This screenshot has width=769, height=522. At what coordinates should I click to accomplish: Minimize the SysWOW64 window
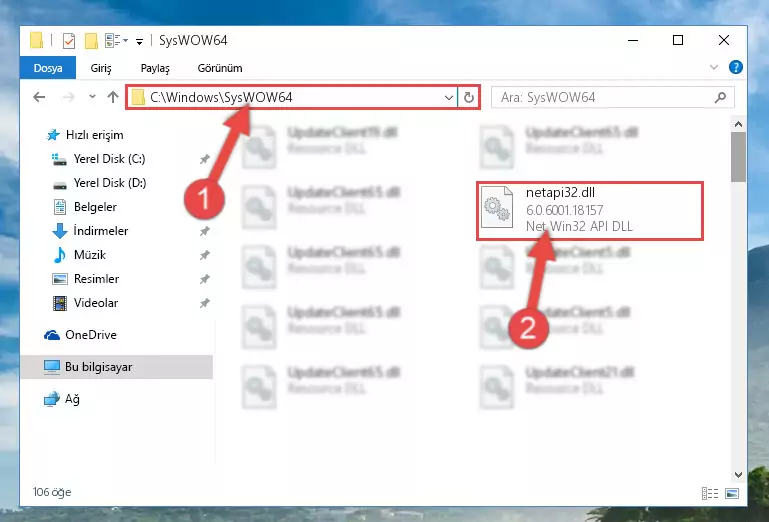[x=633, y=40]
